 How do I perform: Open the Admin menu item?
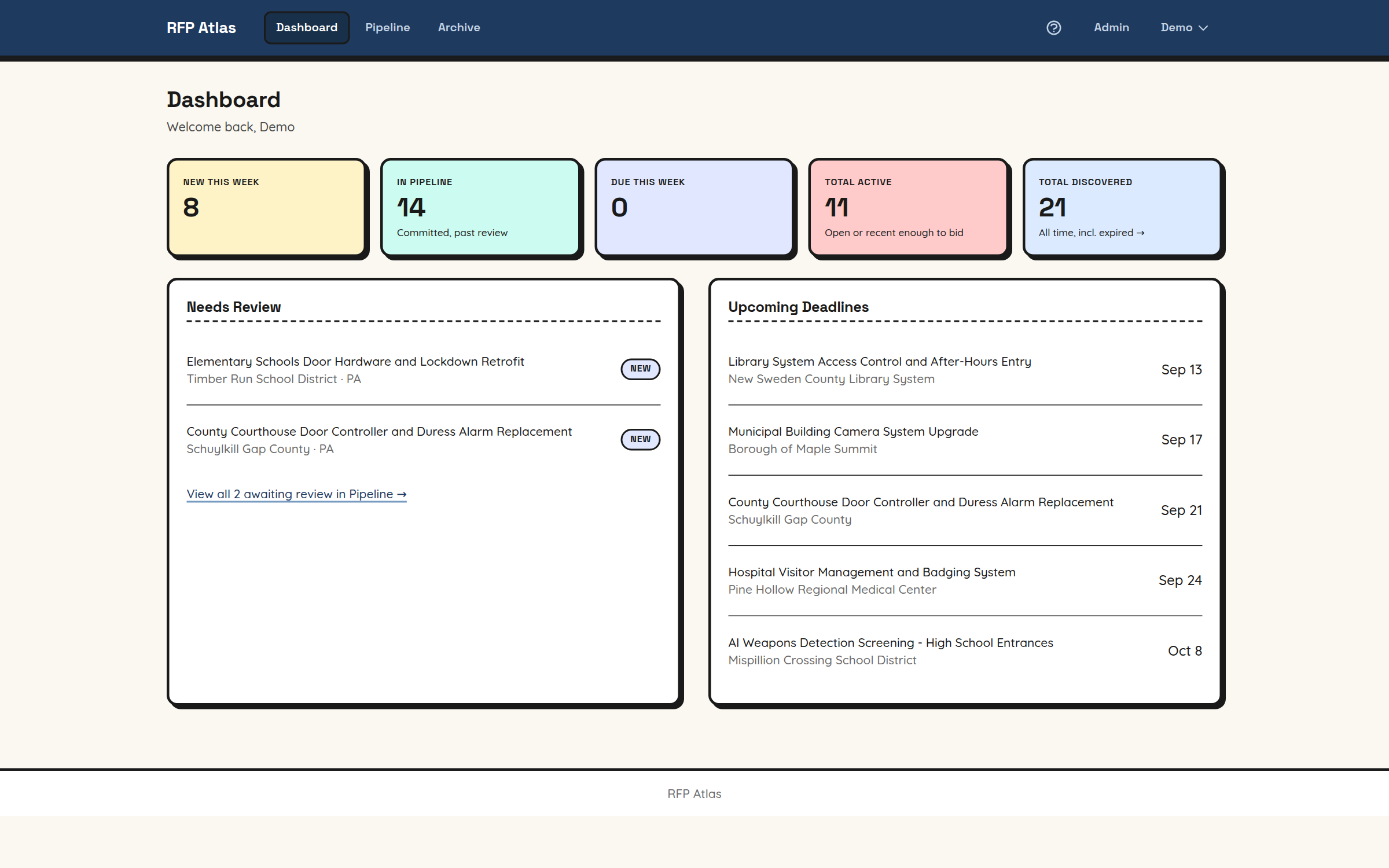coord(1111,28)
